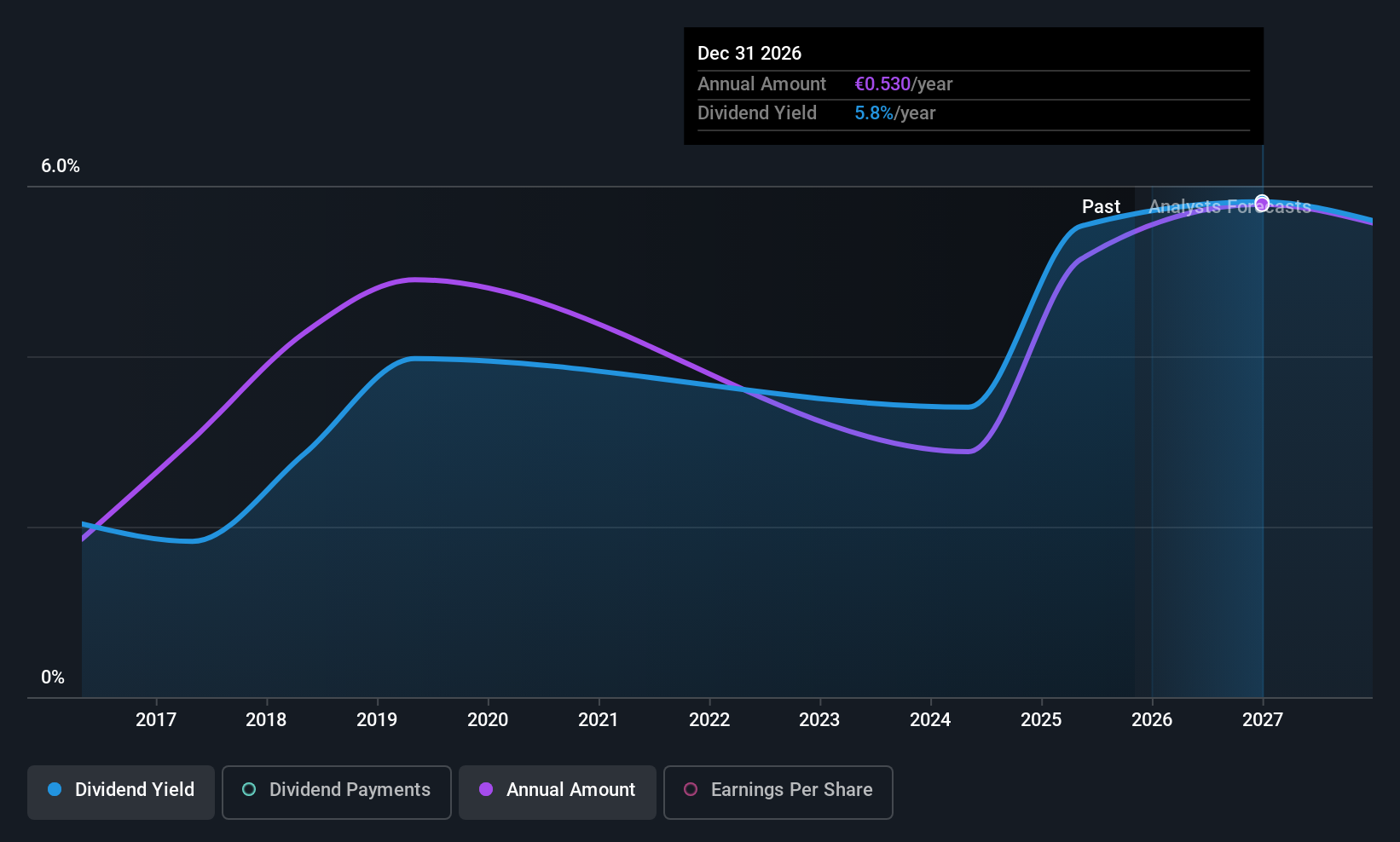Click the teal Dividend Payments circle icon
Image resolution: width=1400 pixels, height=842 pixels.
248,790
